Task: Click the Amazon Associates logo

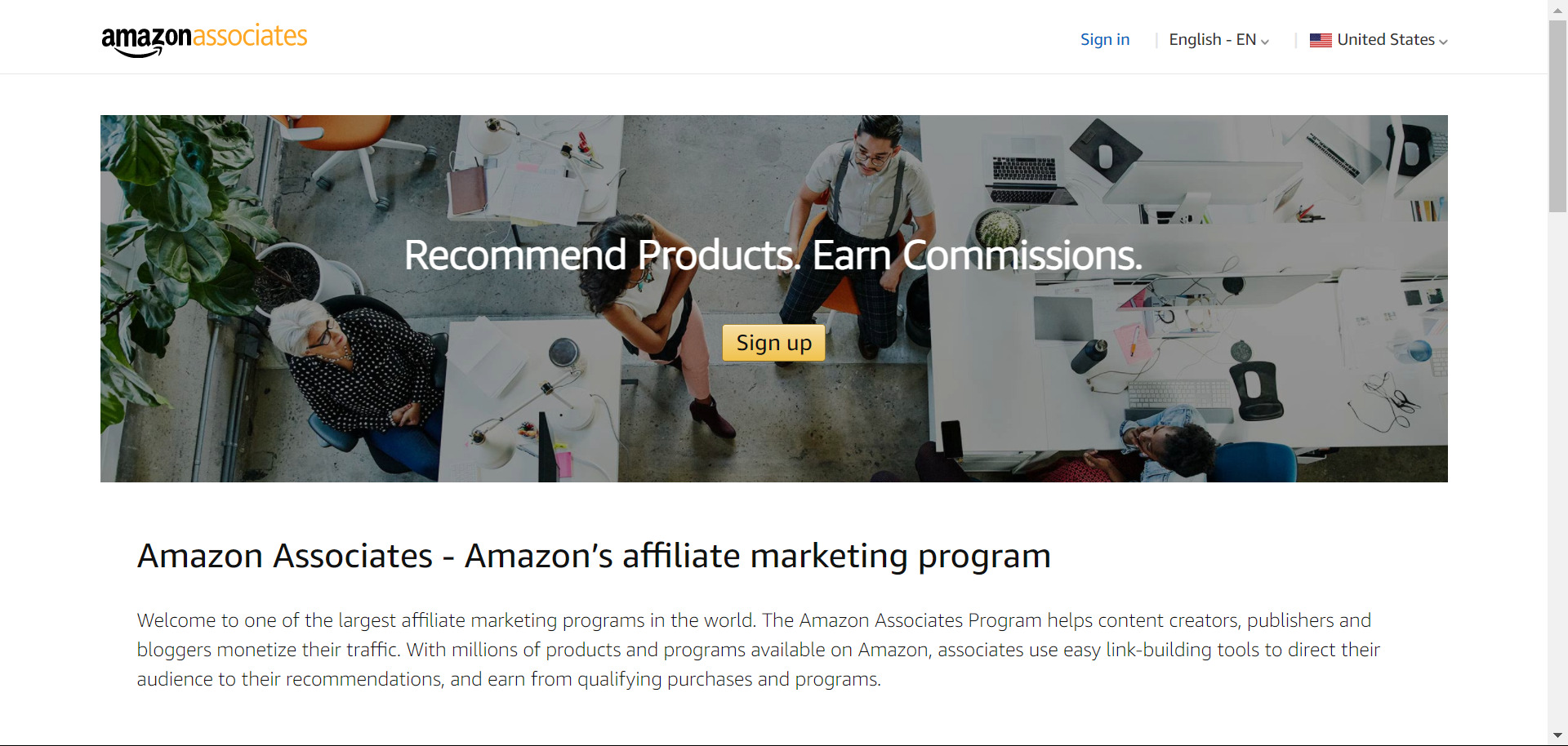Action: [204, 39]
